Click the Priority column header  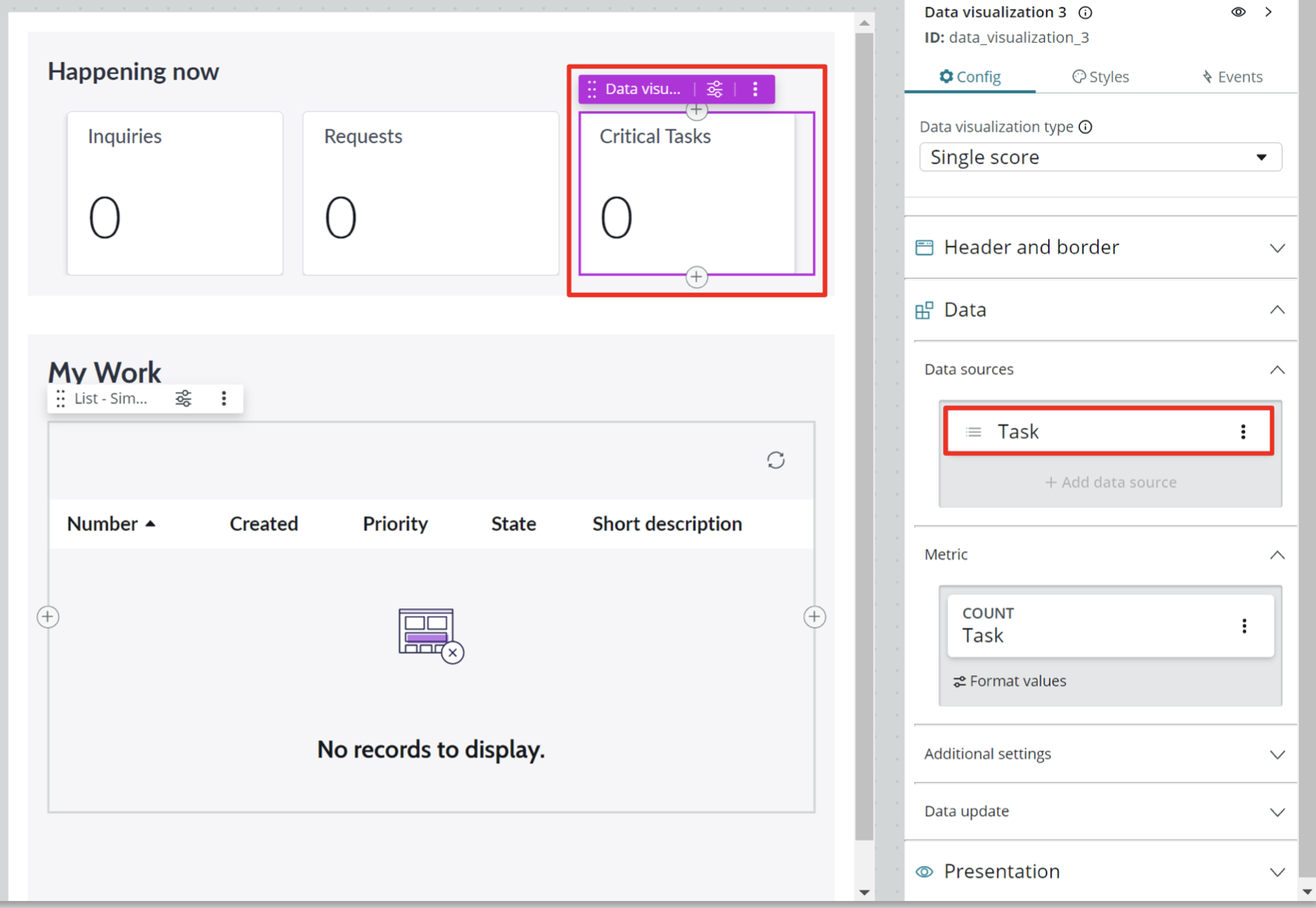click(396, 524)
